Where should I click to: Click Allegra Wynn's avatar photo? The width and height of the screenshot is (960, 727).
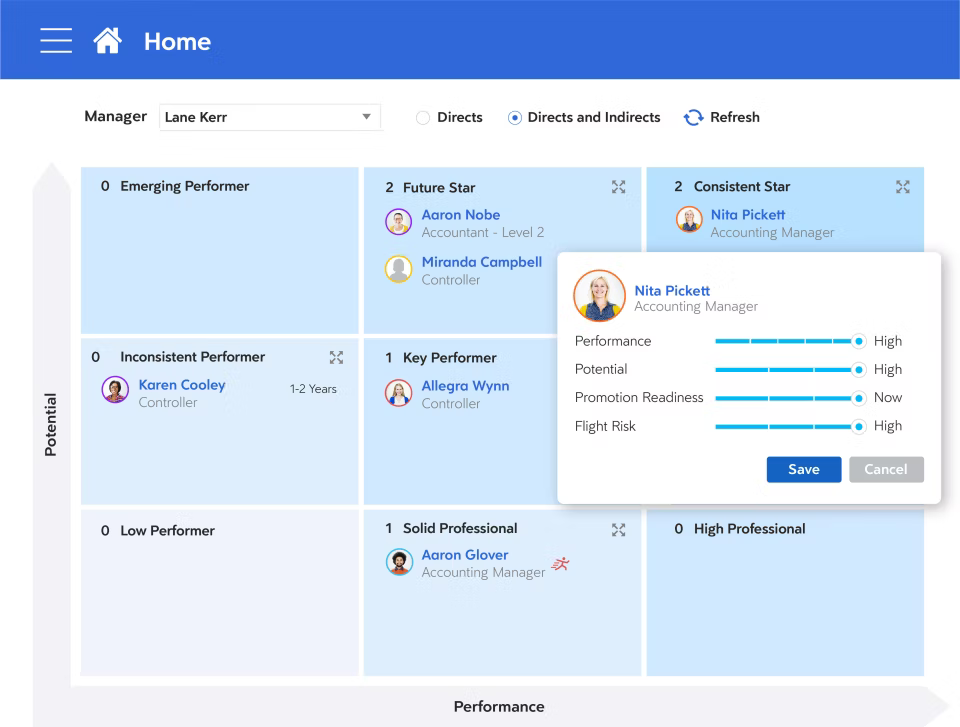pyautogui.click(x=399, y=393)
